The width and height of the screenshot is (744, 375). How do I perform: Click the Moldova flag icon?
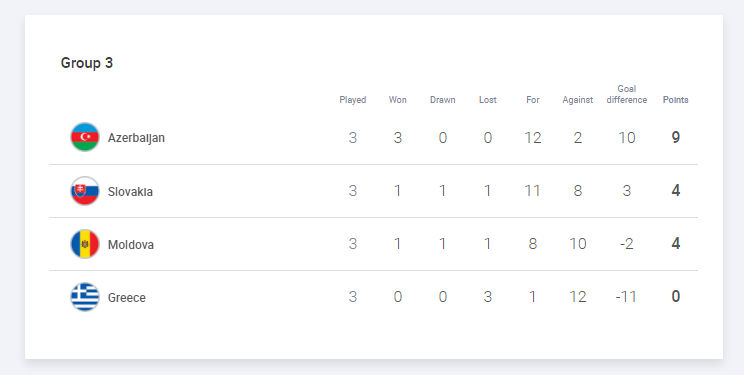(x=85, y=244)
